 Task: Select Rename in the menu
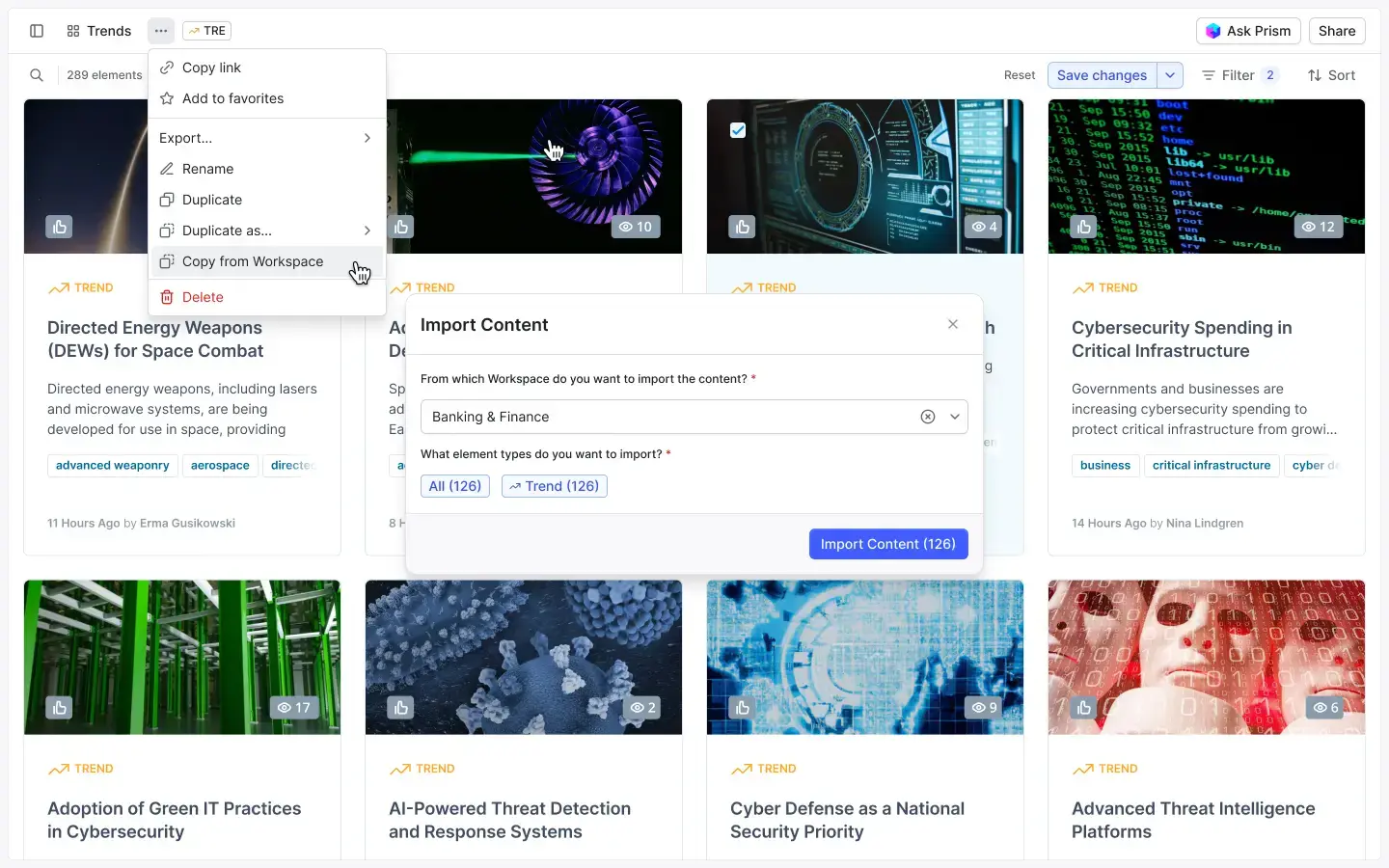[267, 169]
